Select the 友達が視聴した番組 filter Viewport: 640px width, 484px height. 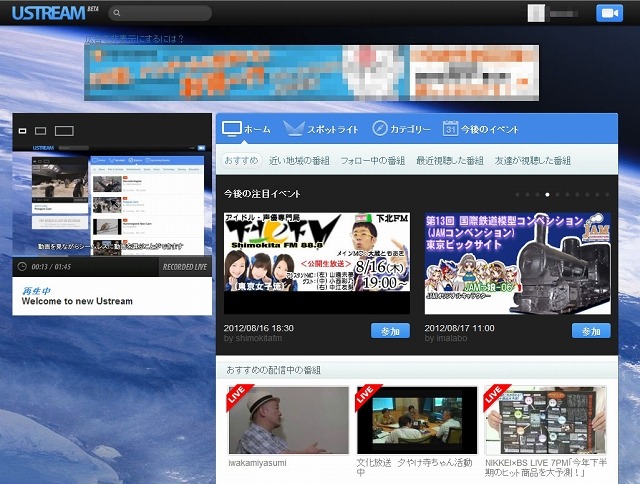pyautogui.click(x=533, y=161)
